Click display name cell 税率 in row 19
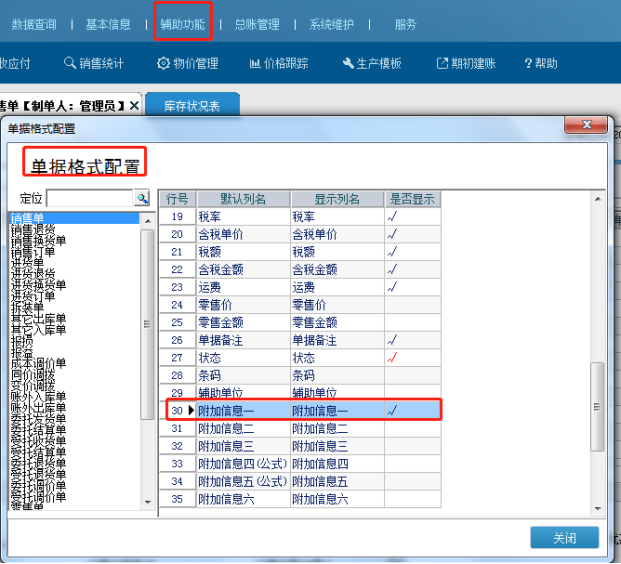 point(337,217)
